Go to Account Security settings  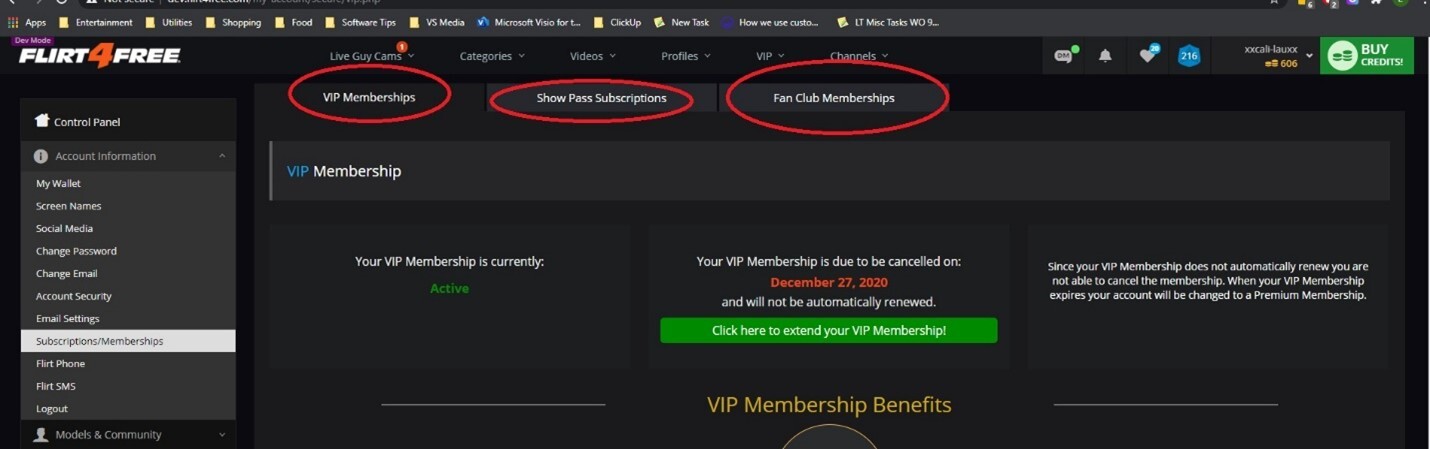74,296
